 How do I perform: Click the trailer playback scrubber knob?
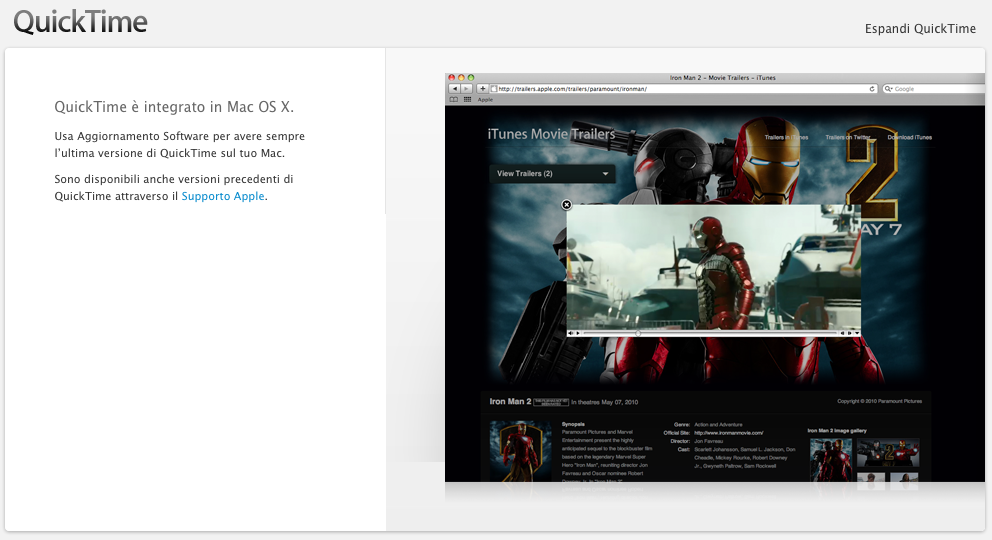pyautogui.click(x=638, y=333)
